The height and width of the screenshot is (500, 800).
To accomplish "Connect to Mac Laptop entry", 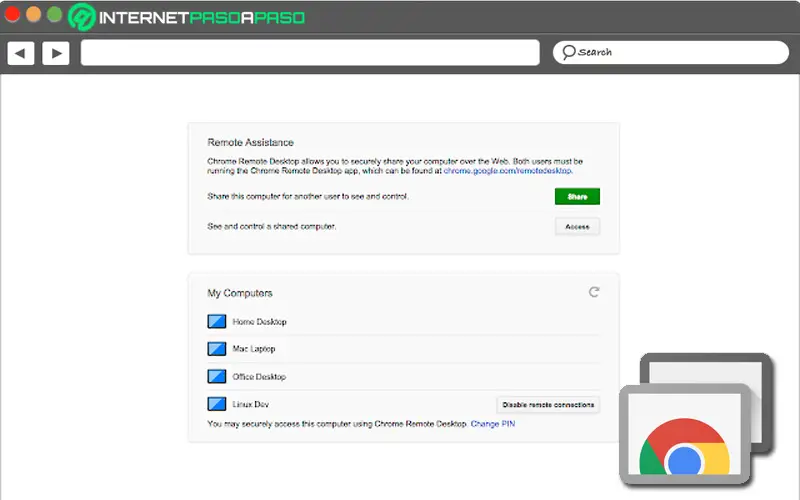I will pos(254,349).
